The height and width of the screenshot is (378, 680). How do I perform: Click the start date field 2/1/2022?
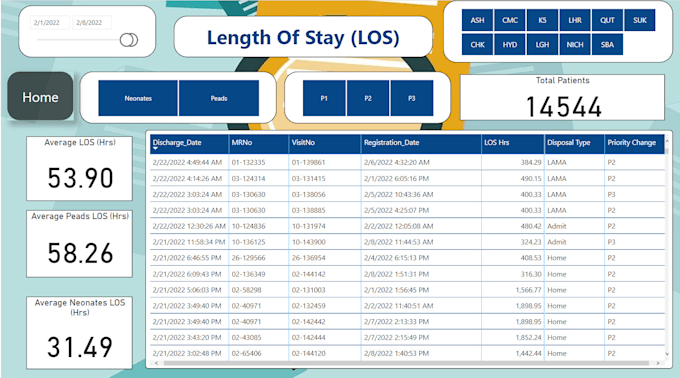(x=49, y=23)
